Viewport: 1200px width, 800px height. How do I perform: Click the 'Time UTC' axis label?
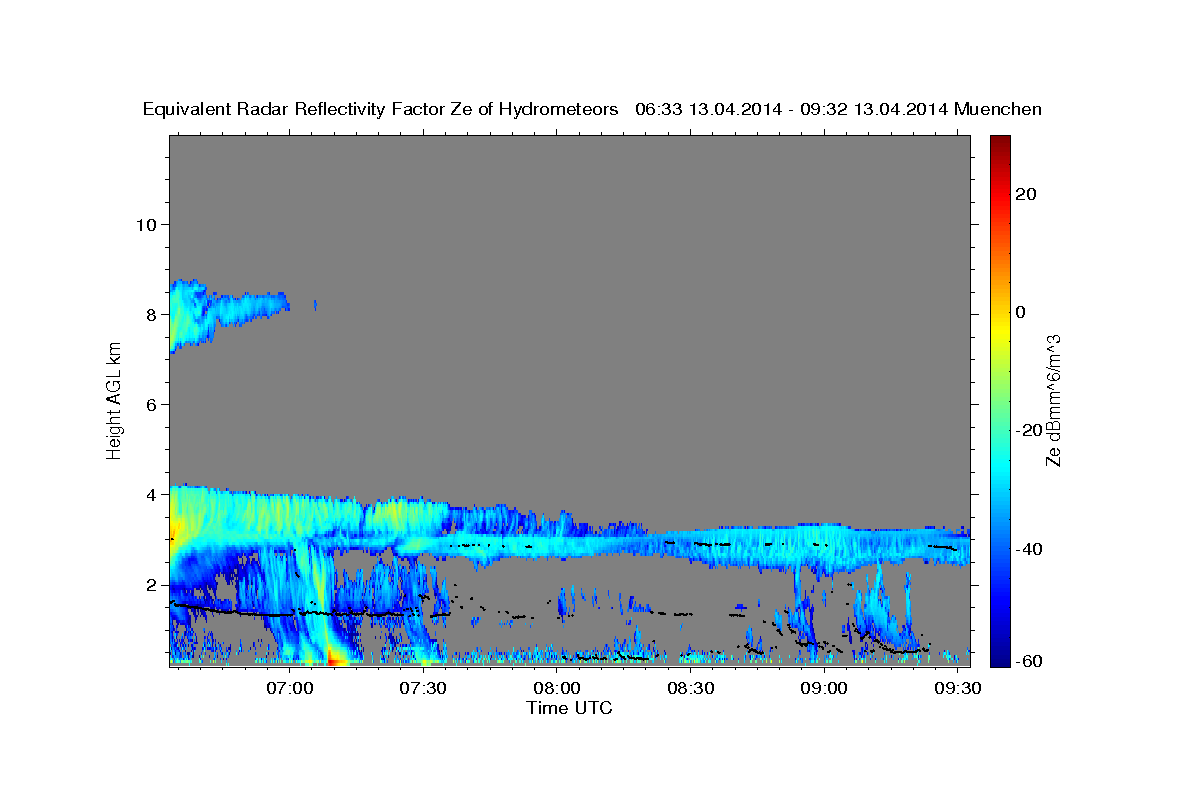569,708
